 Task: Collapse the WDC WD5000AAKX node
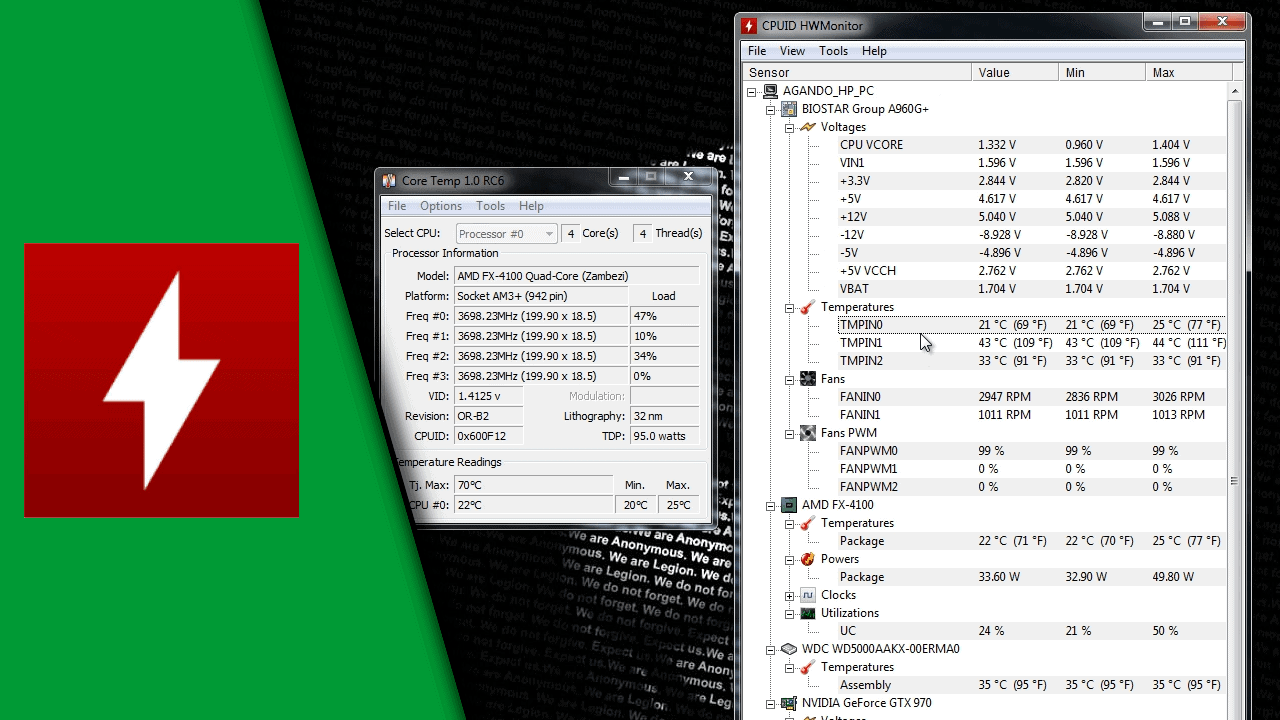[771, 649]
